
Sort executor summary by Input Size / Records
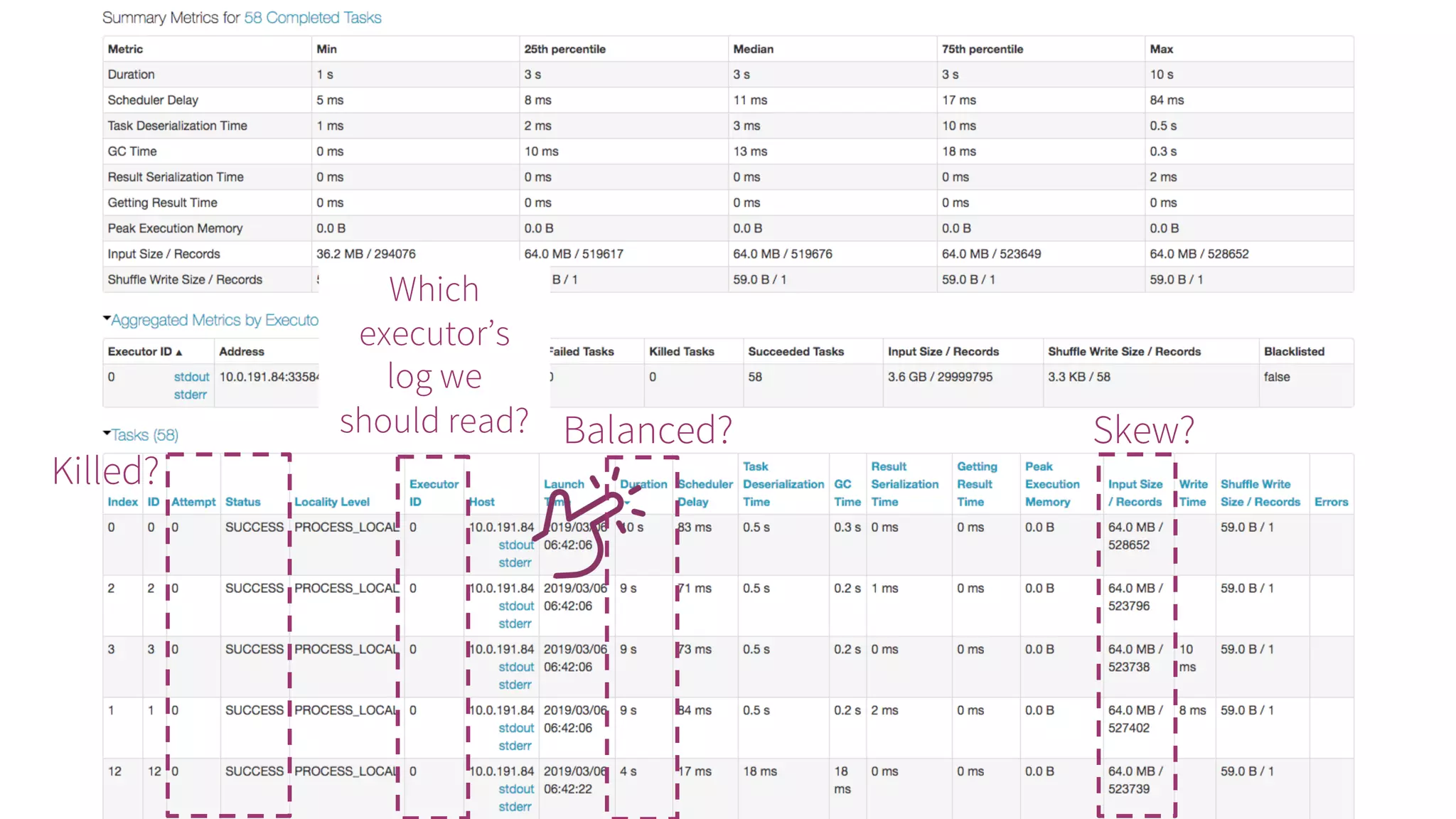(943, 351)
